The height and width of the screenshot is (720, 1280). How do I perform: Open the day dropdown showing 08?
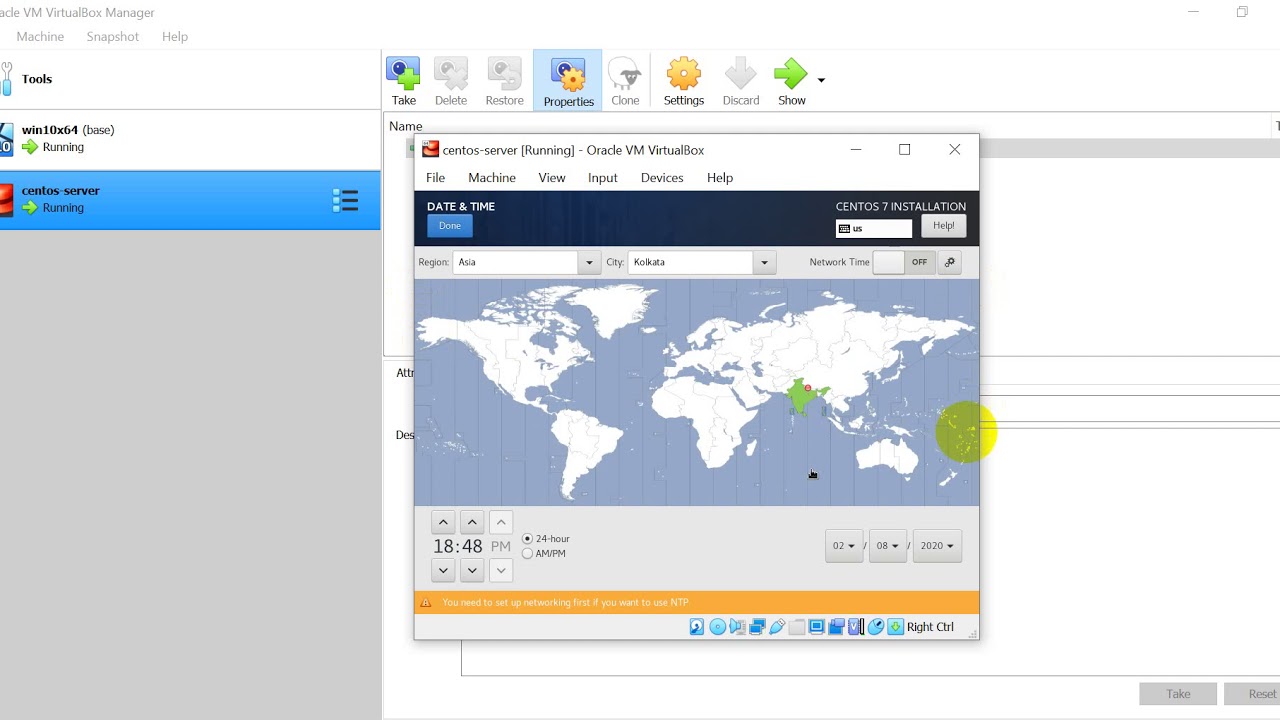click(x=887, y=546)
